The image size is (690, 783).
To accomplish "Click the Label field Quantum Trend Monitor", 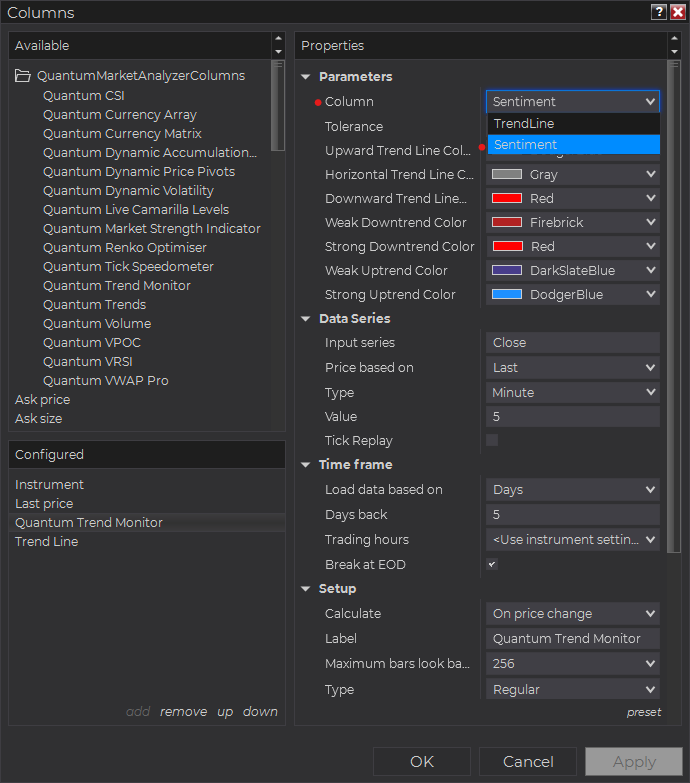I will [573, 638].
